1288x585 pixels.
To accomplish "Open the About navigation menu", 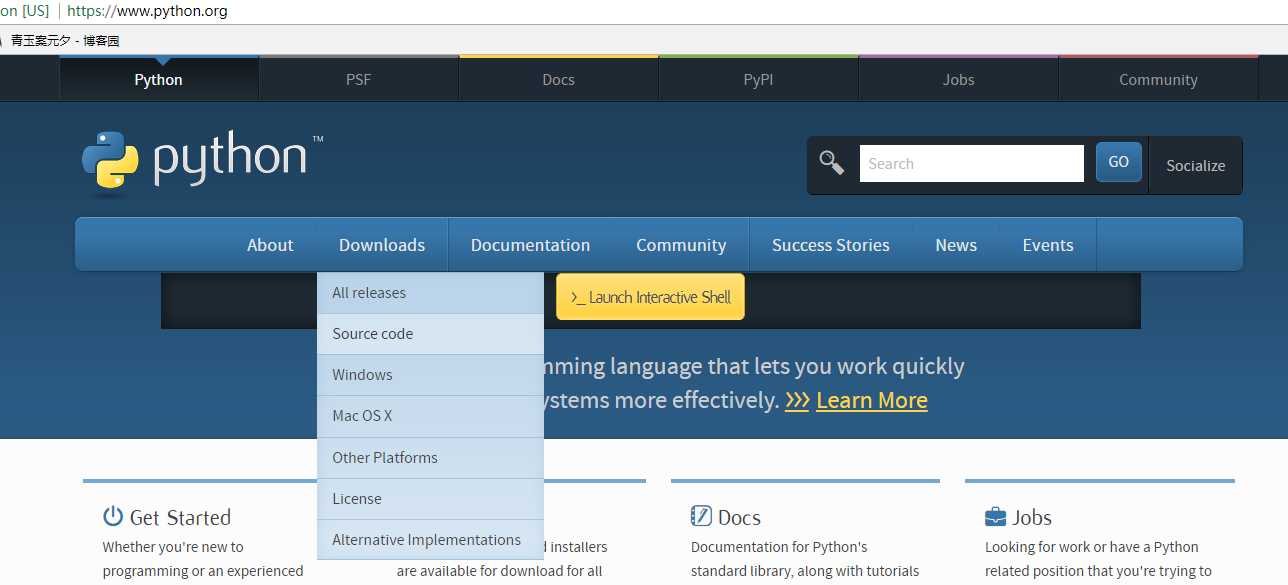I will click(x=270, y=245).
